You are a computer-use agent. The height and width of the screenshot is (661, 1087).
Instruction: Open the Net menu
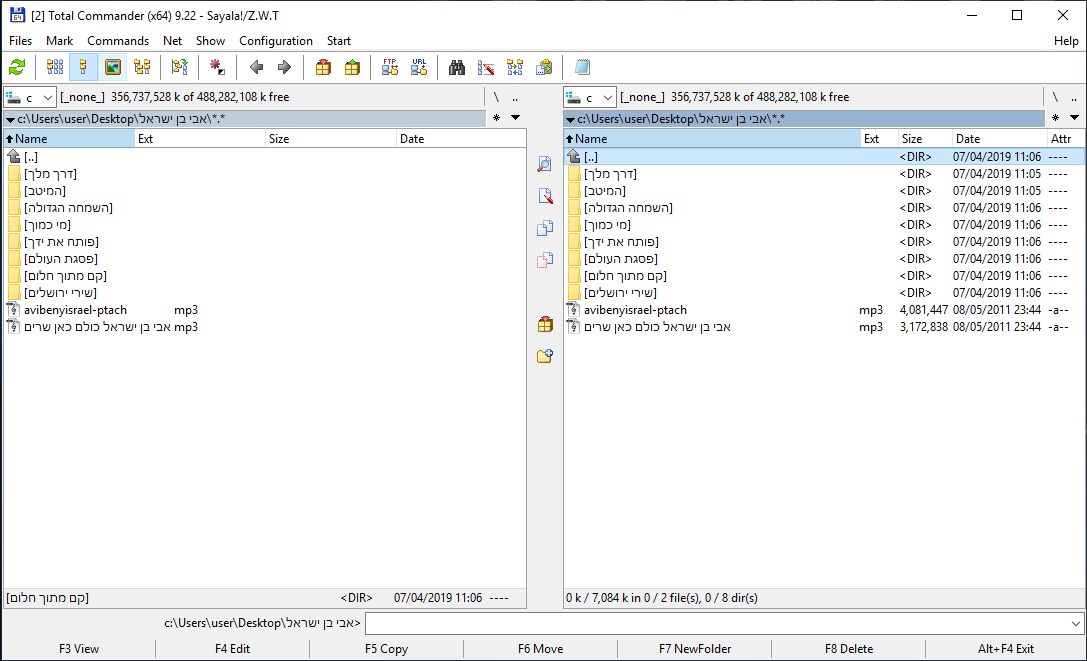tap(172, 41)
